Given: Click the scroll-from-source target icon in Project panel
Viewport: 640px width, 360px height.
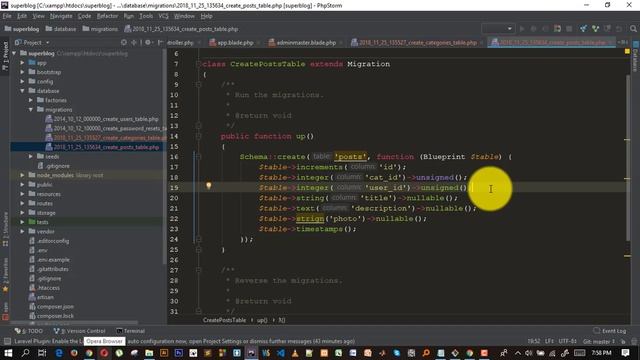Looking at the screenshot, I should click(124, 42).
